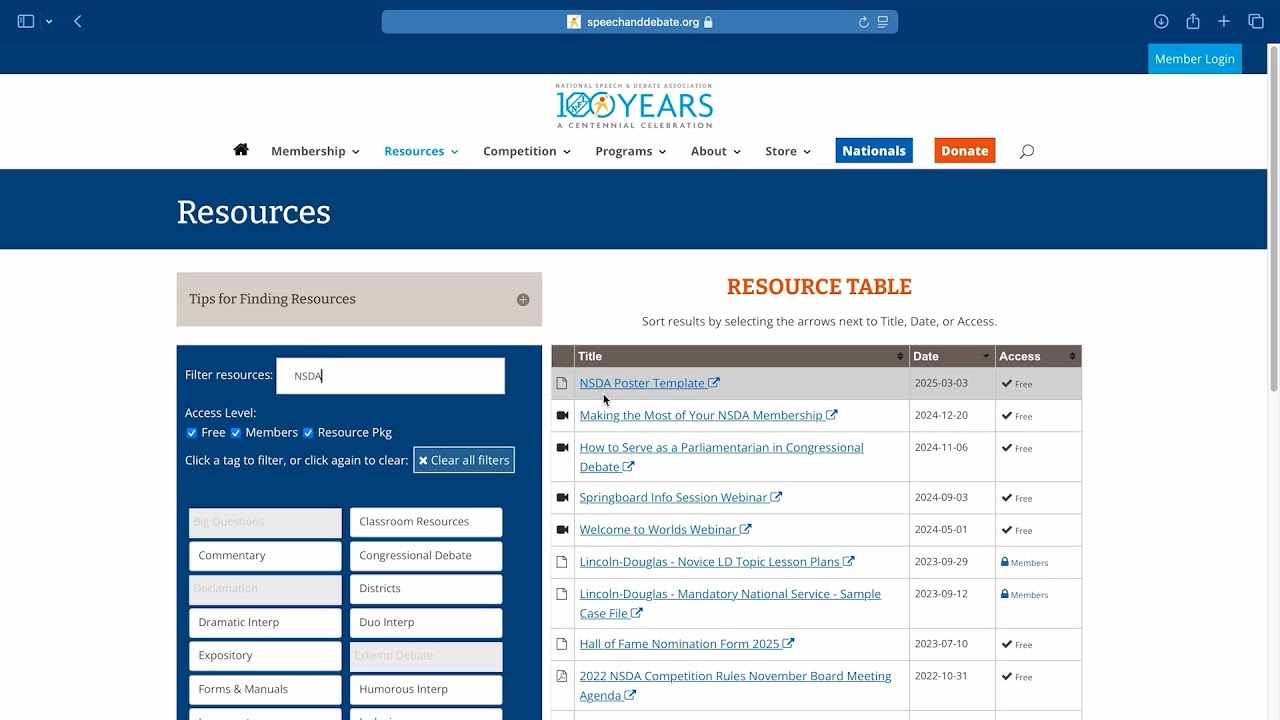Click document icon for Novice LD Lesson Plans
Screen dimensions: 1280x720
coord(562,562)
